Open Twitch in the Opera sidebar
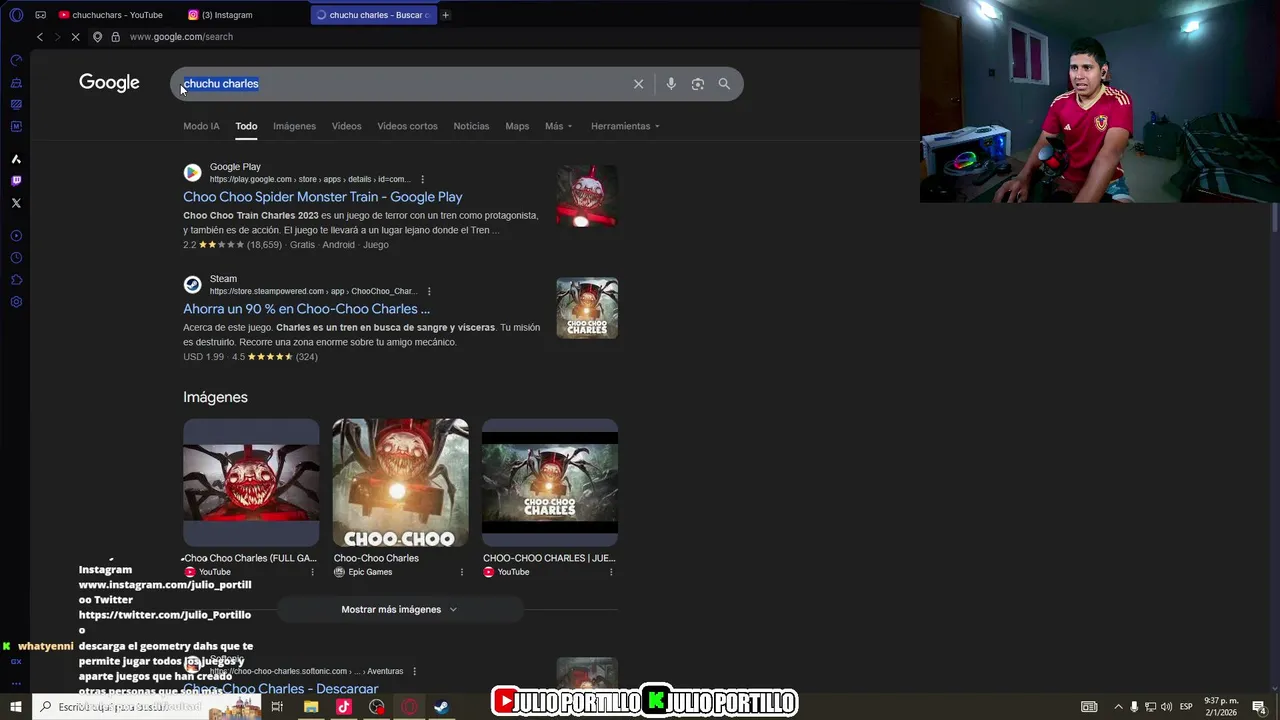Screen dimensions: 1280x720 [16, 181]
